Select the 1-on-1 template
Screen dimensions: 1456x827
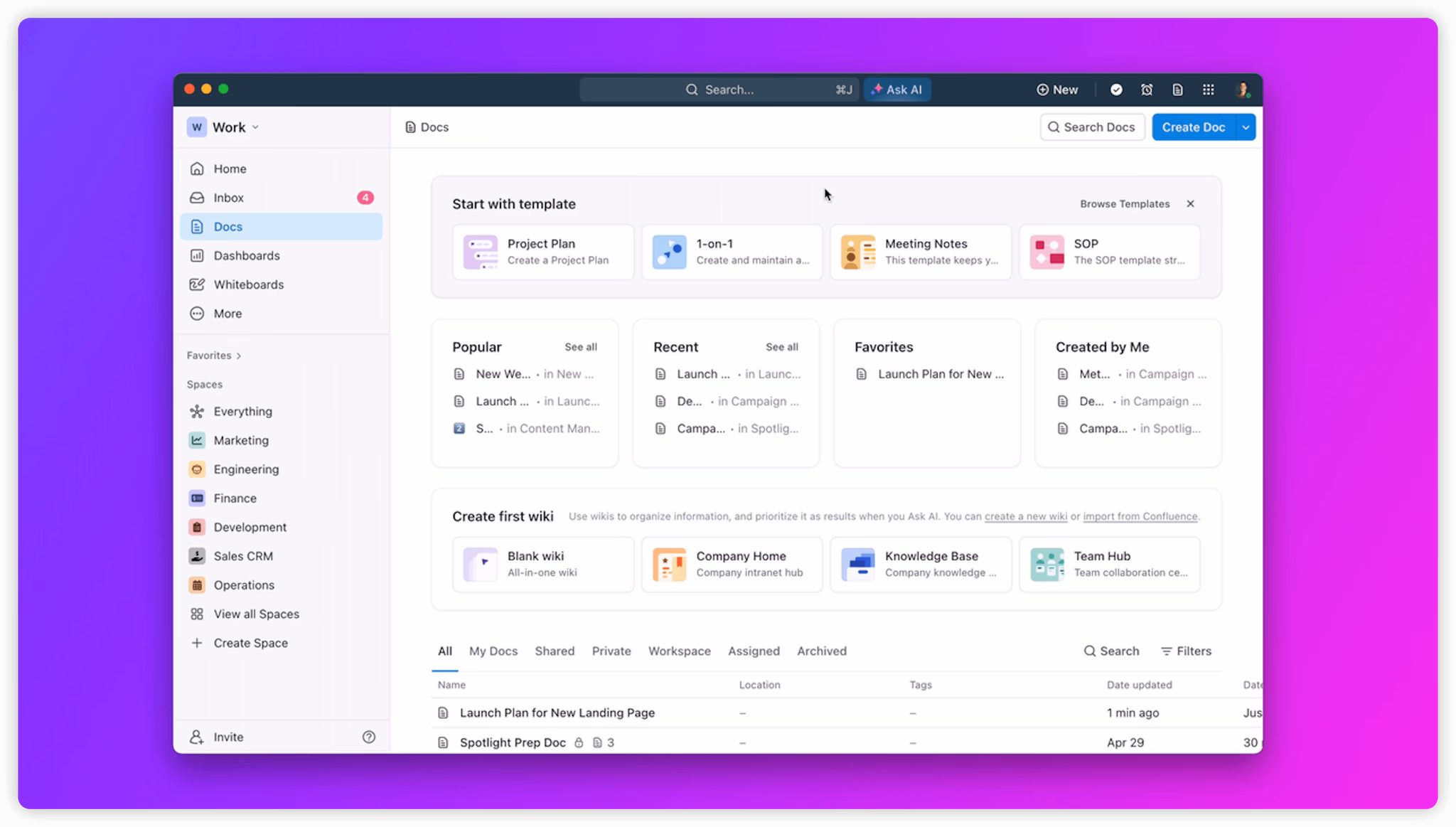click(x=732, y=252)
